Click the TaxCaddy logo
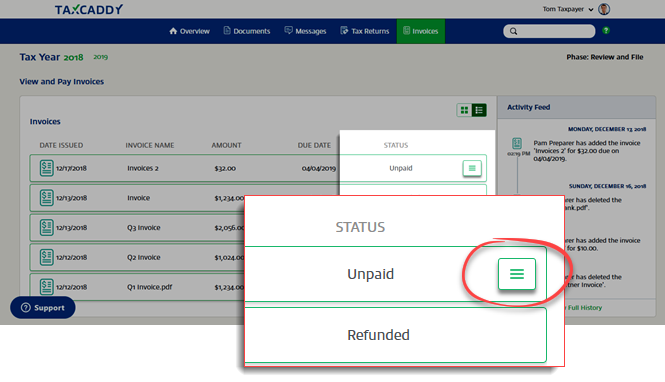This screenshot has height=382, width=665. (x=89, y=9)
